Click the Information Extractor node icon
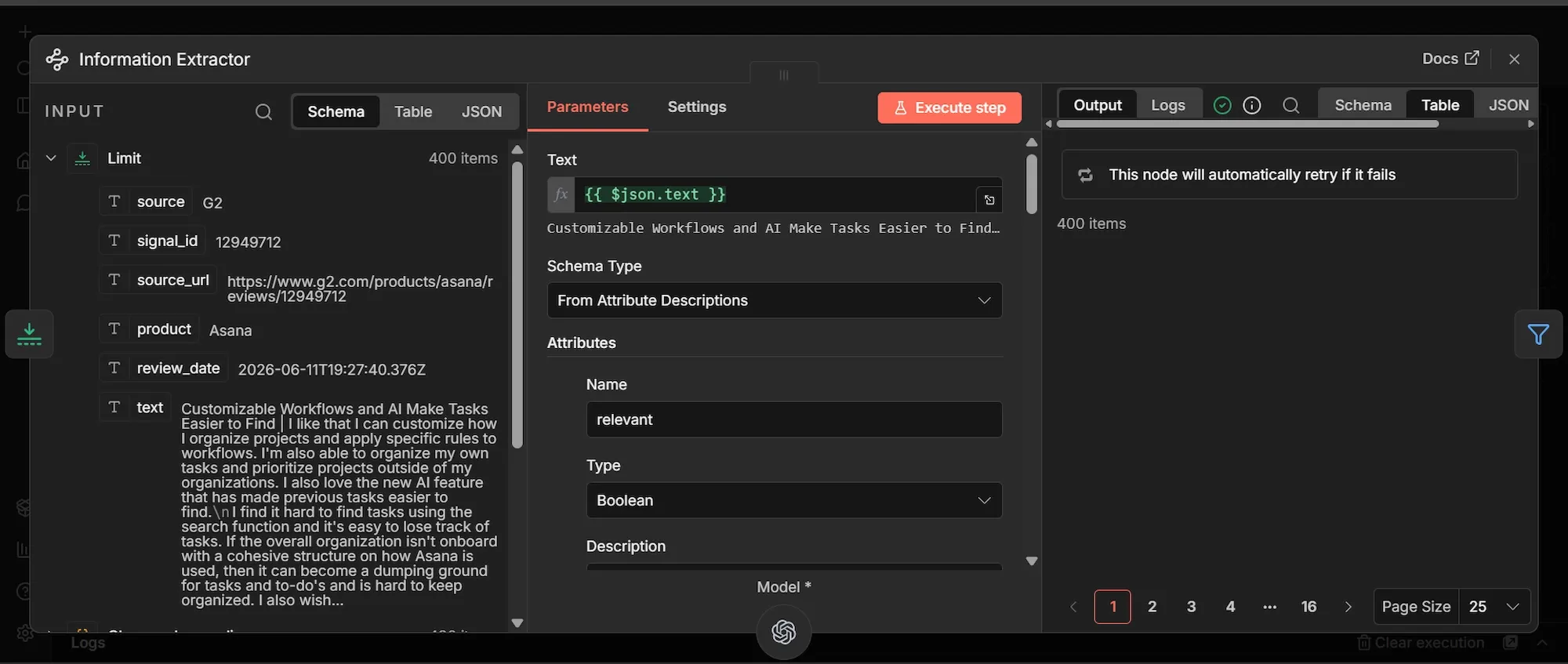1568x664 pixels. click(x=57, y=59)
